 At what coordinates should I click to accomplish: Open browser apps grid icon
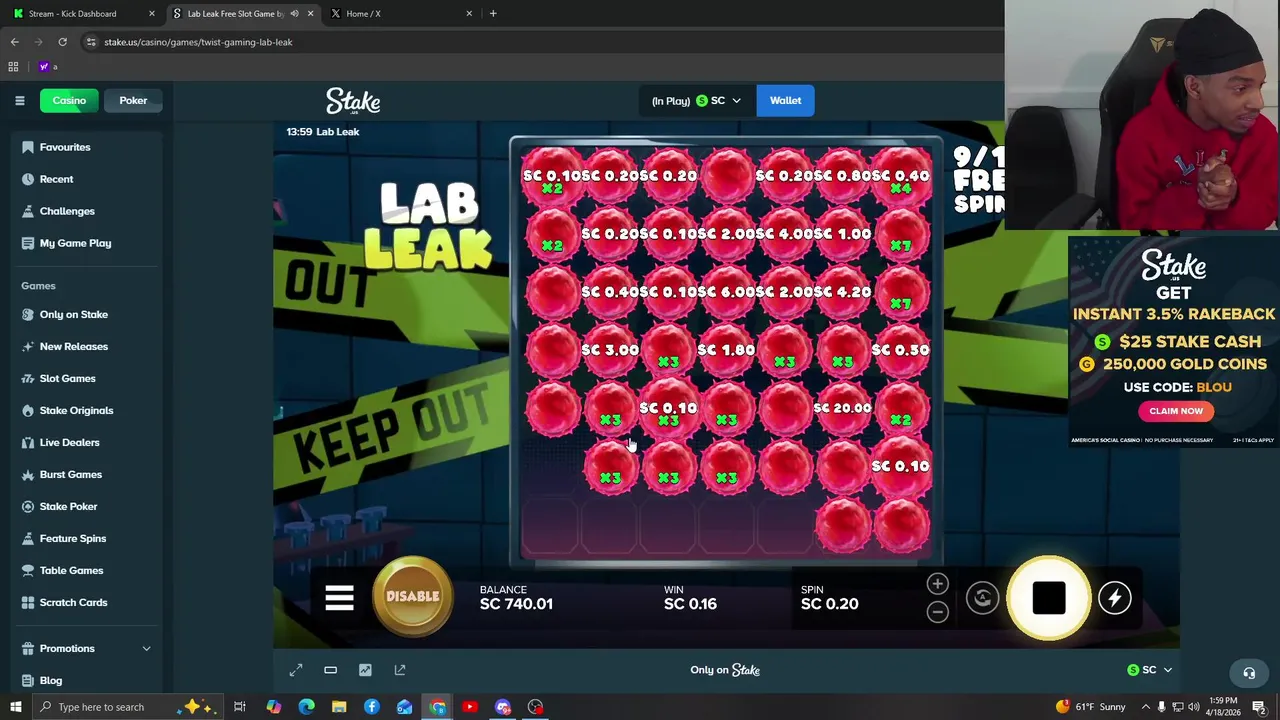tap(13, 66)
